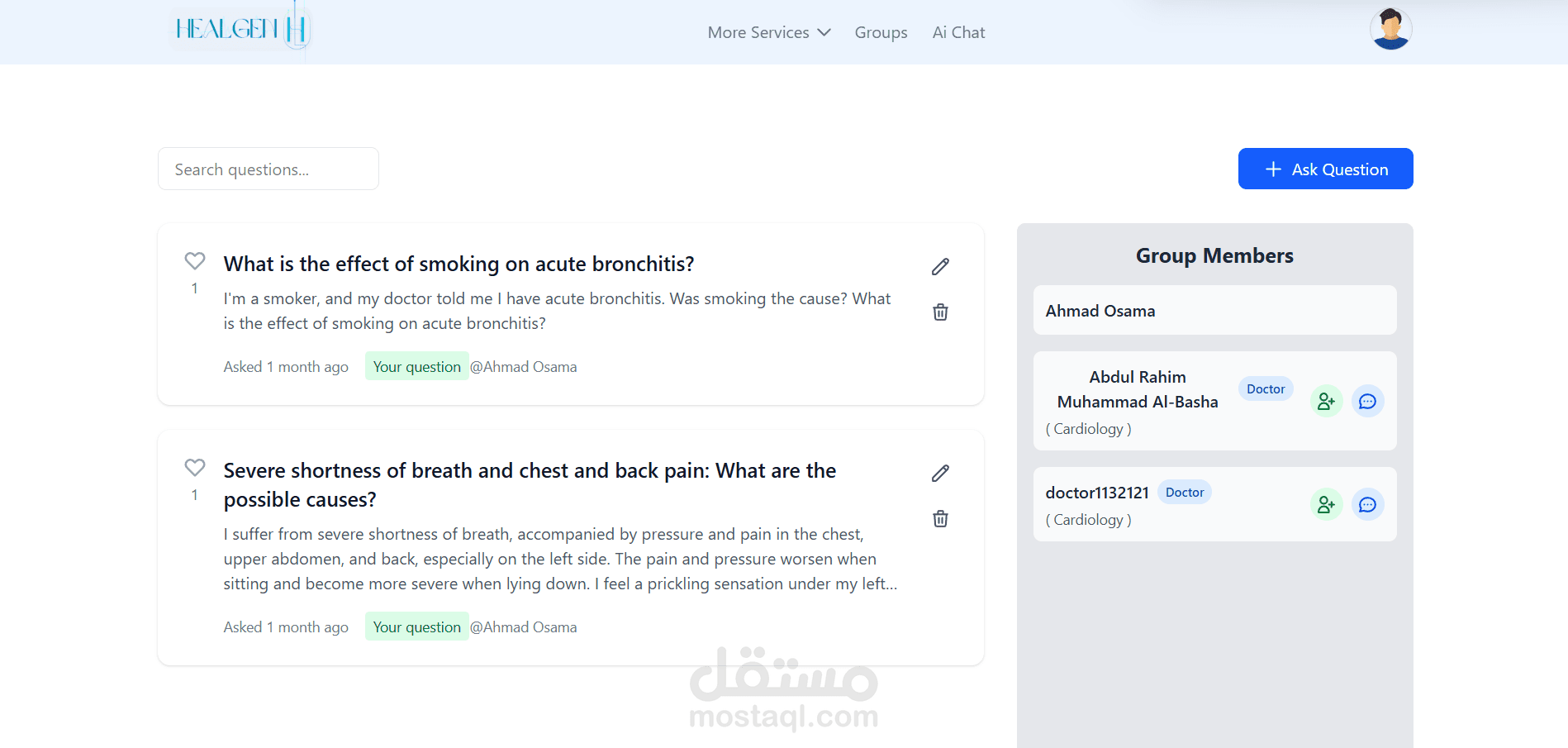Click the HEALGEN logo

pos(240,30)
